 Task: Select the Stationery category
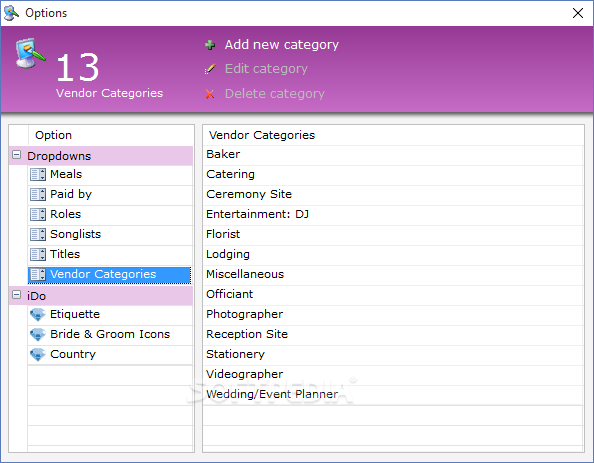click(x=393, y=355)
